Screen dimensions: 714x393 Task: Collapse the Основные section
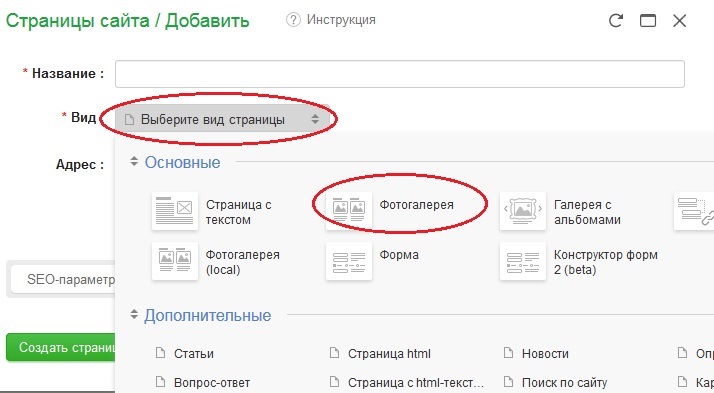pos(134,161)
